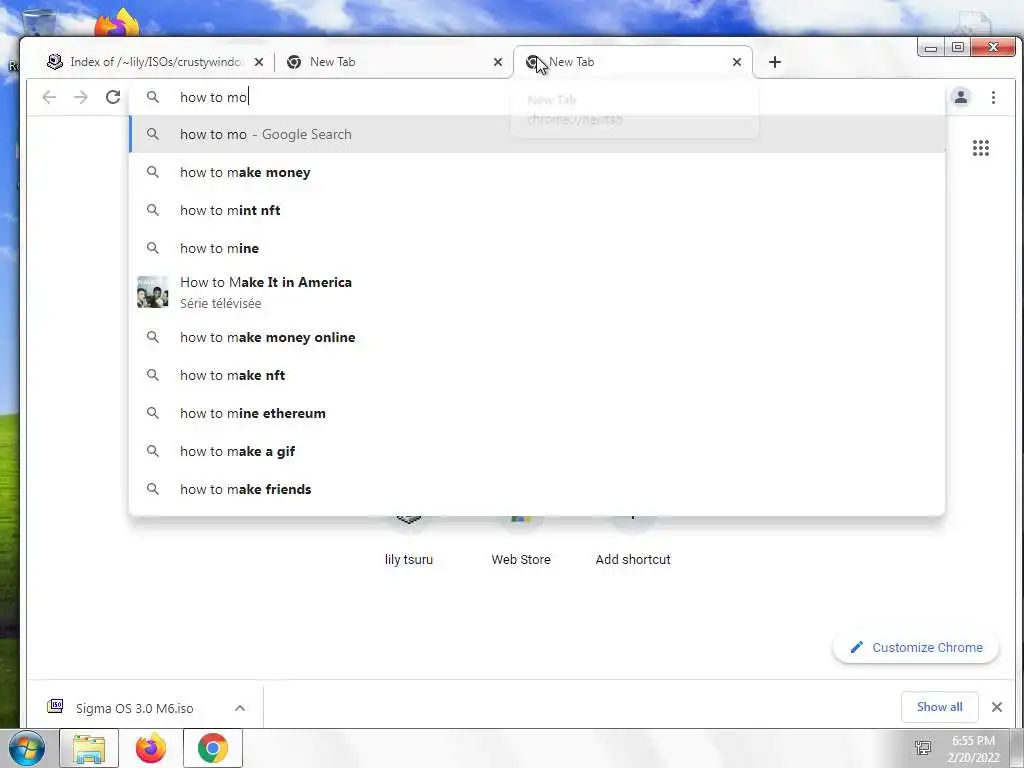Choose suggestion 'how to make nft'
1024x768 pixels.
537,376
